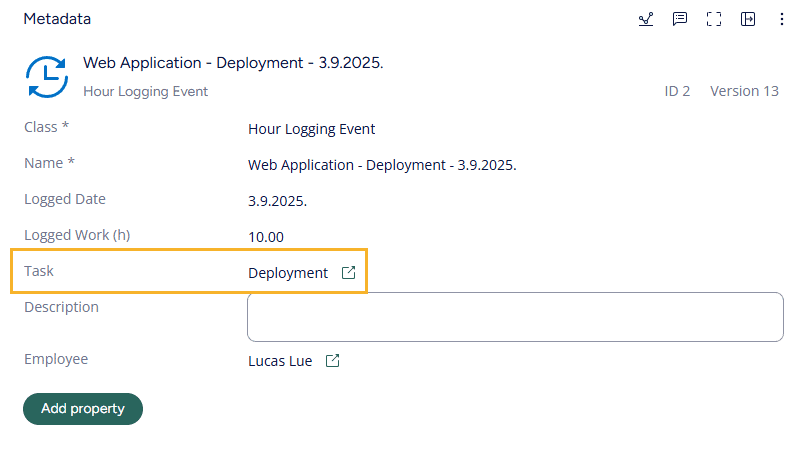The image size is (800, 457).
Task: Click the Logged Work value 10.00
Action: (266, 237)
